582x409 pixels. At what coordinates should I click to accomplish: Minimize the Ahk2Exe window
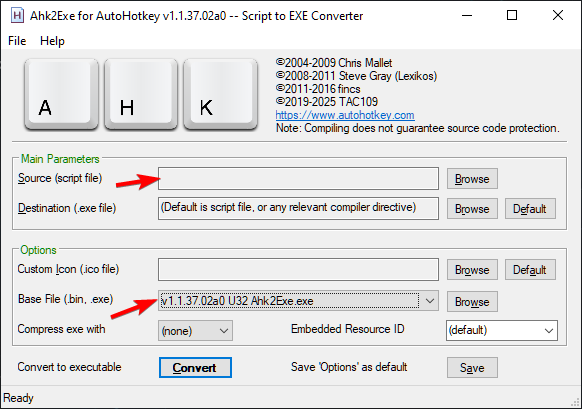[467, 16]
